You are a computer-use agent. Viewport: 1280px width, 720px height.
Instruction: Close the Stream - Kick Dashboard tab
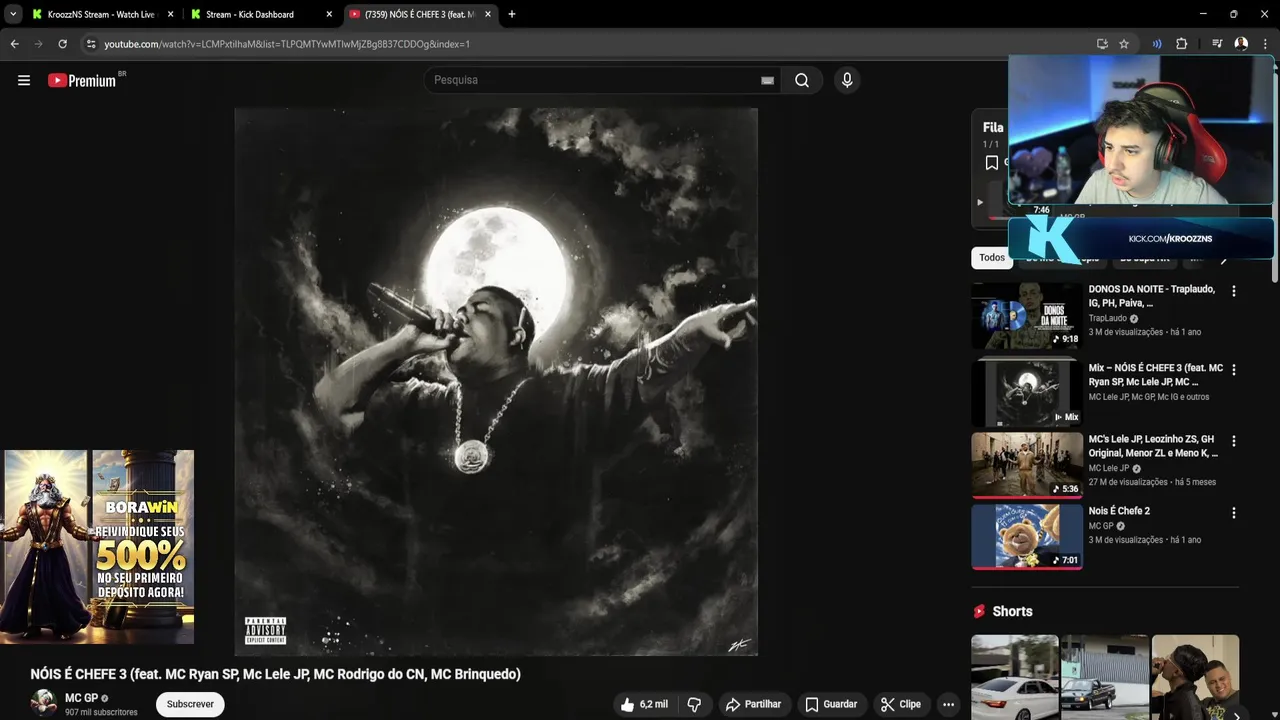tap(329, 14)
